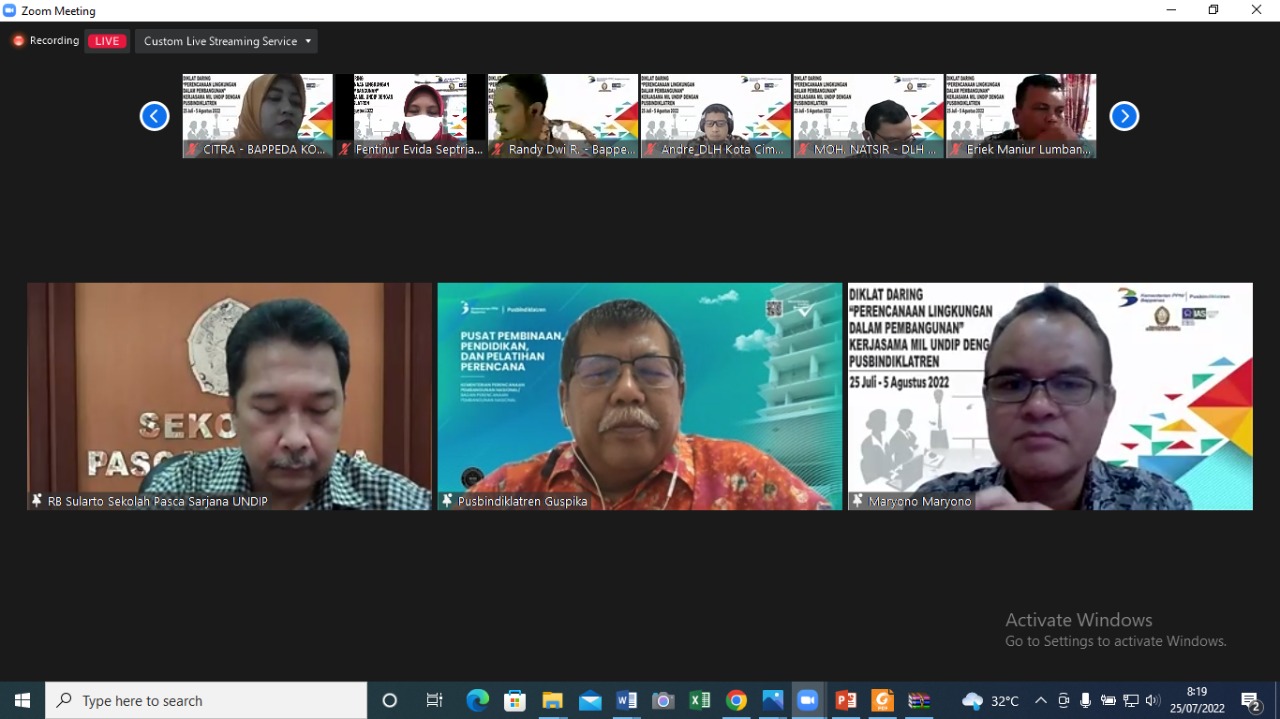Image resolution: width=1280 pixels, height=719 pixels.
Task: Open Google Chrome from the taskbar
Action: point(736,701)
